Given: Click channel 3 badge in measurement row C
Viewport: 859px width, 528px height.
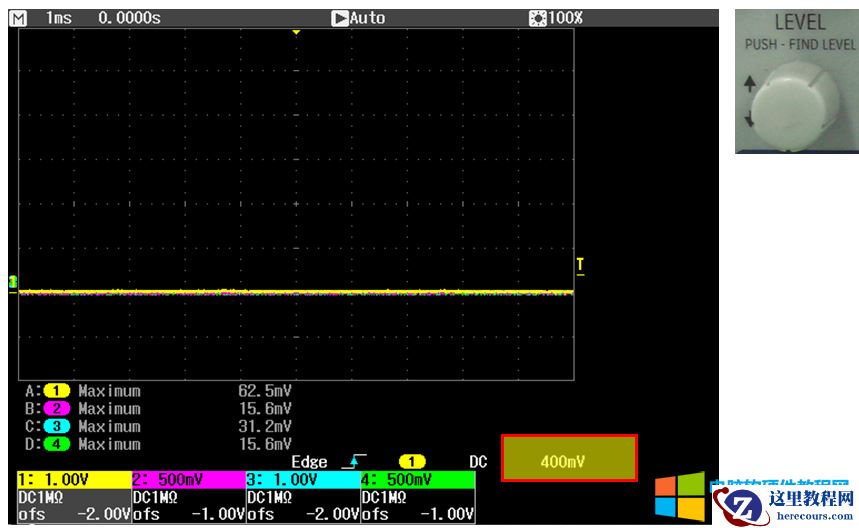Looking at the screenshot, I should click(x=58, y=427).
